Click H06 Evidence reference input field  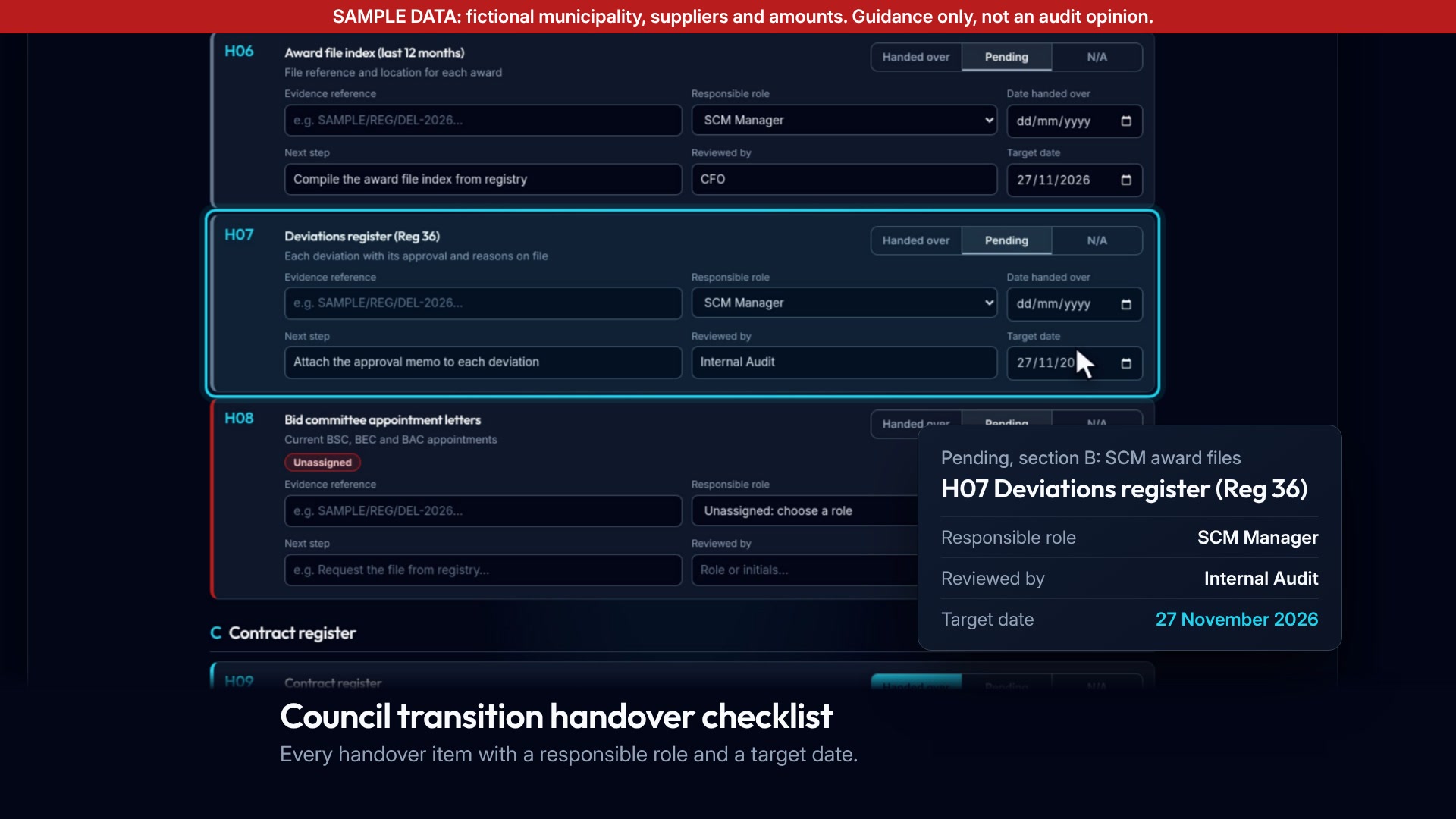tap(483, 121)
